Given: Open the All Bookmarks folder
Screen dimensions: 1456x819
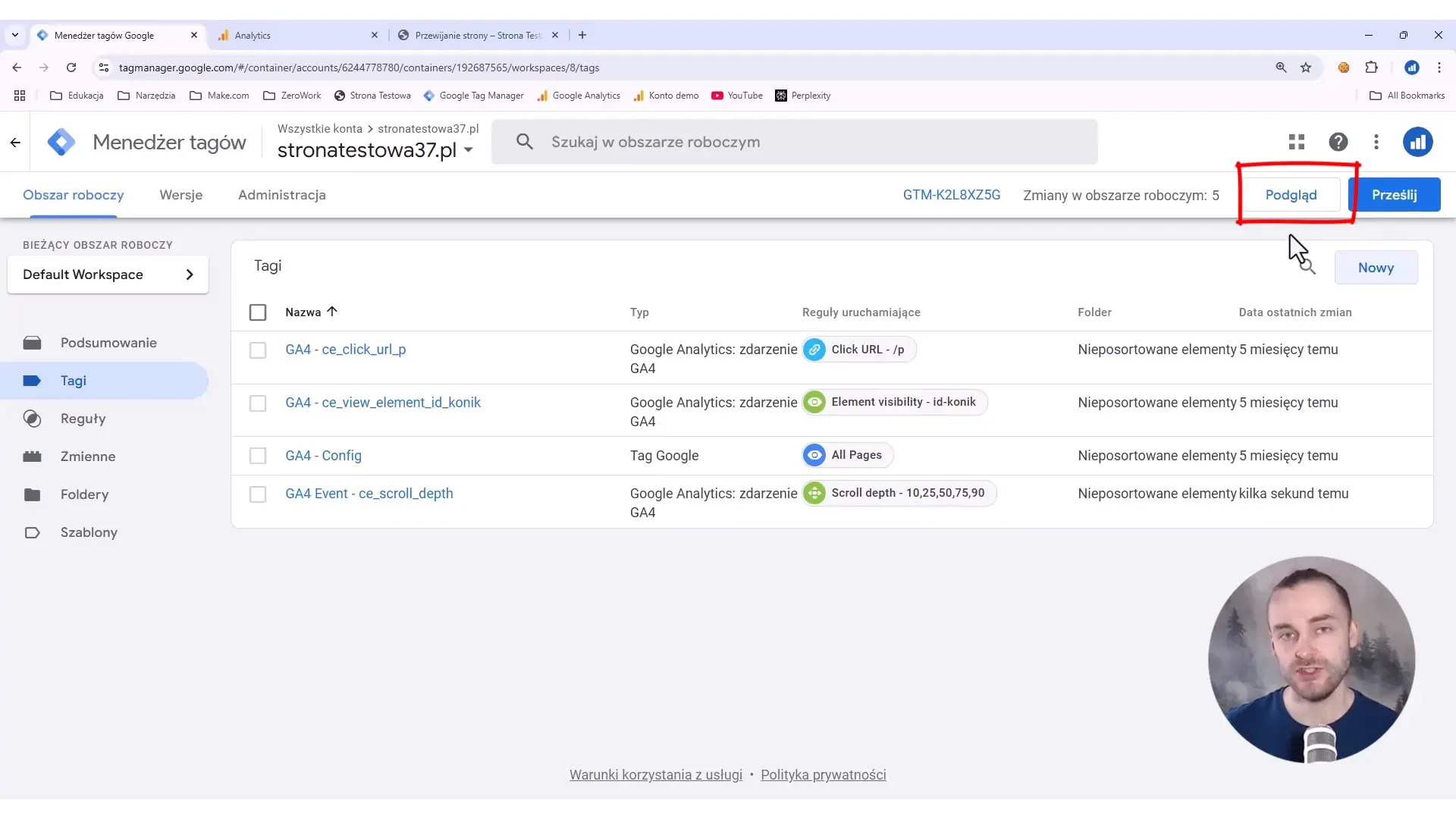Looking at the screenshot, I should coord(1407,96).
